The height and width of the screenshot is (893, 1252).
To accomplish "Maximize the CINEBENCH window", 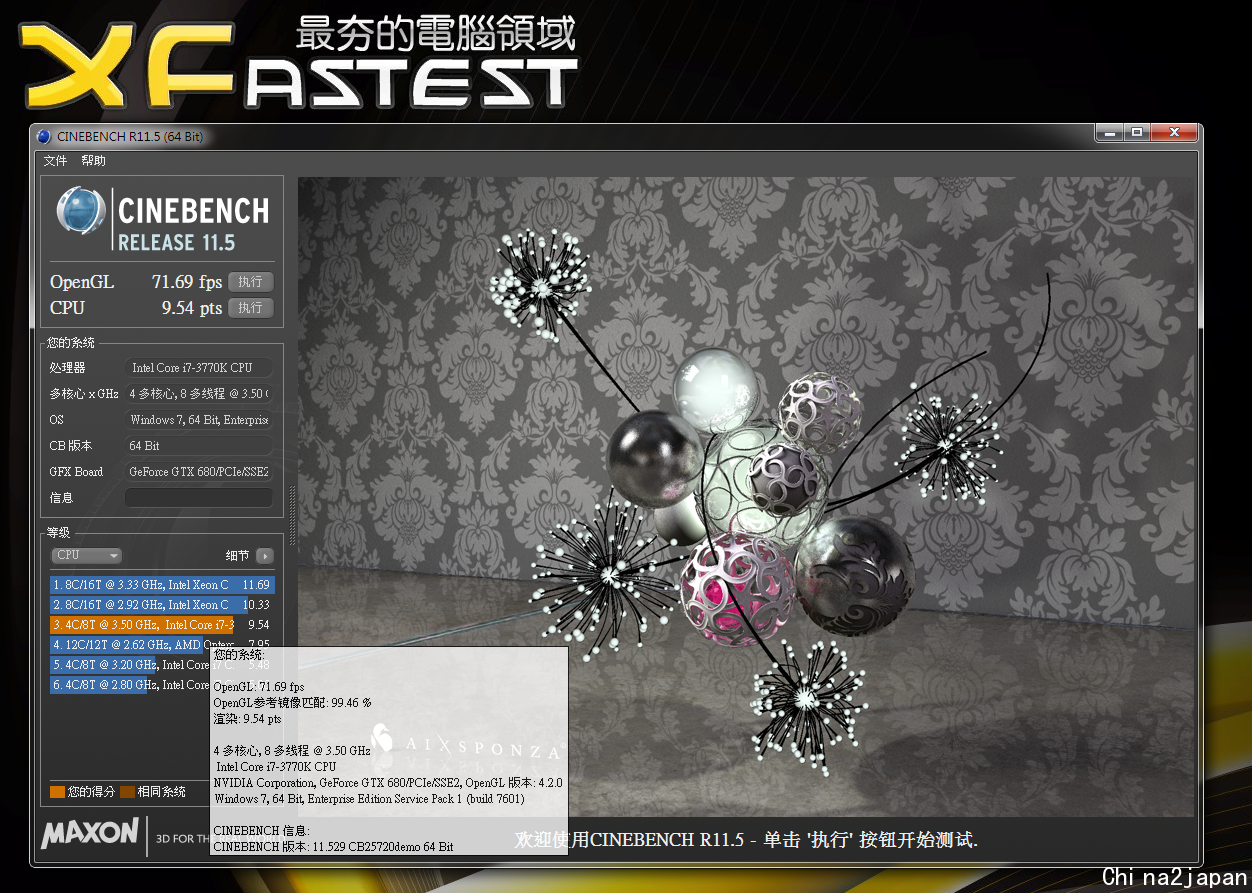I will [x=1135, y=132].
